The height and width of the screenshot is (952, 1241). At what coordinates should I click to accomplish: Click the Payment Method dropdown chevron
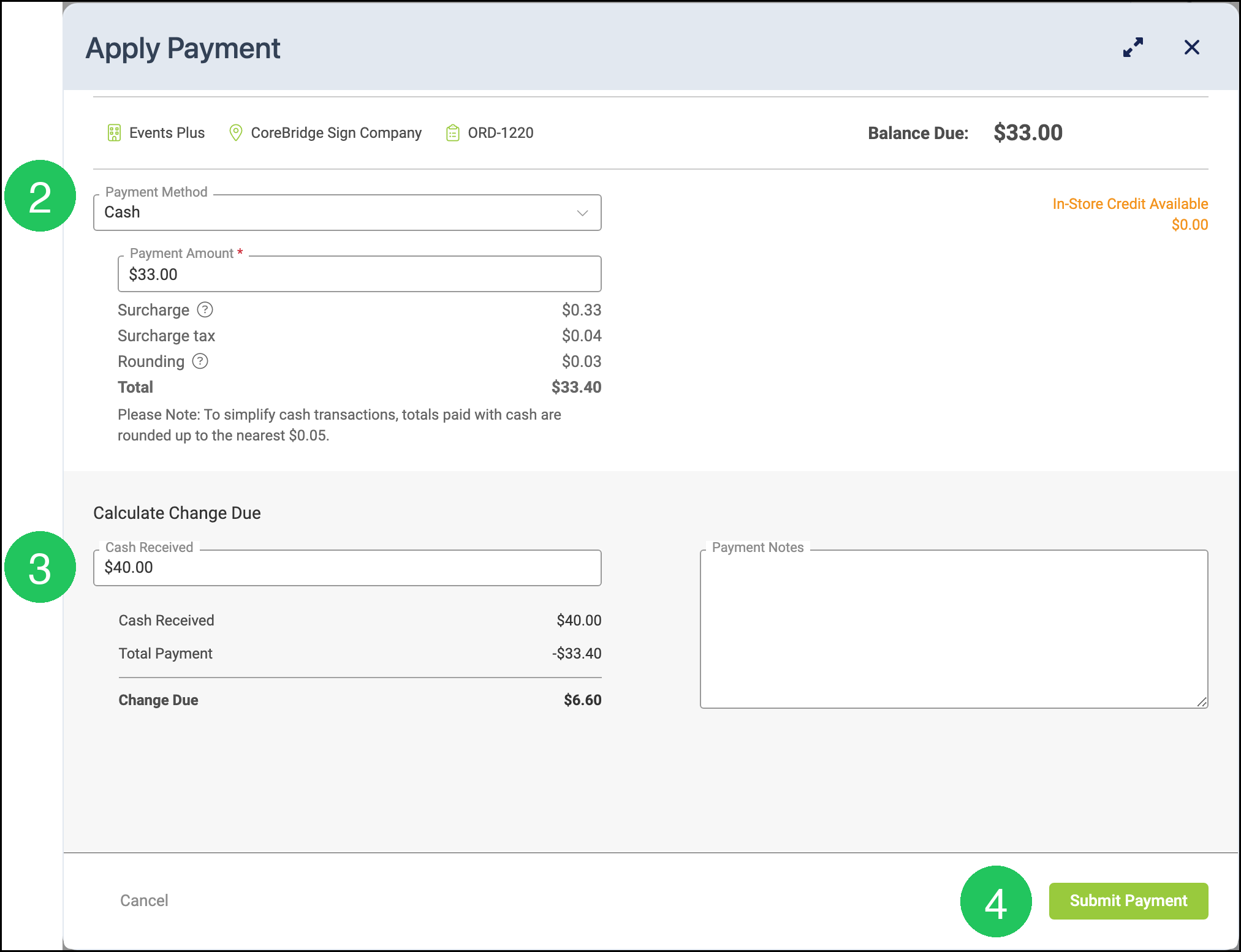tap(582, 213)
